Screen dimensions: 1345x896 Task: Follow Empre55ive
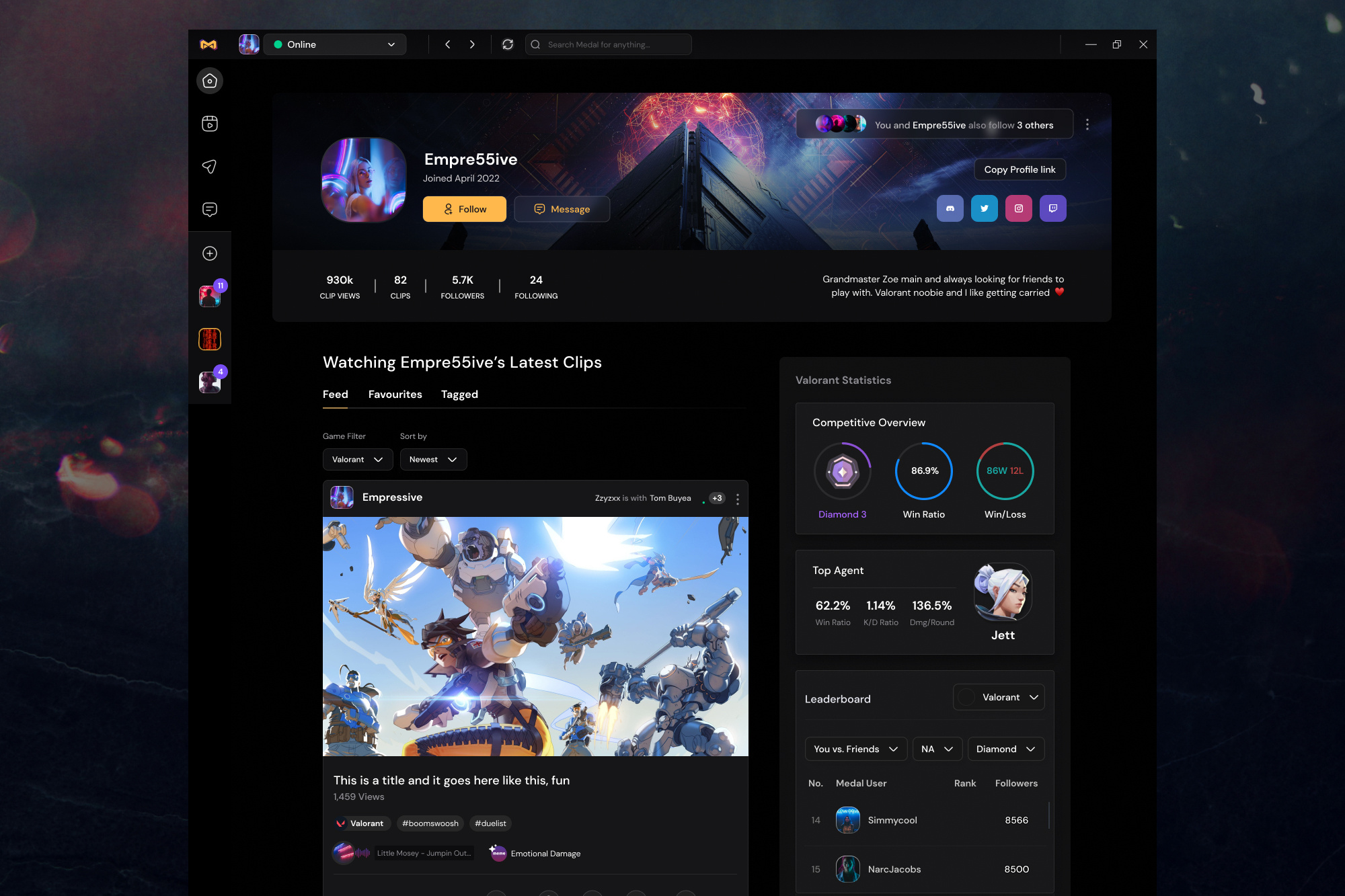(465, 209)
